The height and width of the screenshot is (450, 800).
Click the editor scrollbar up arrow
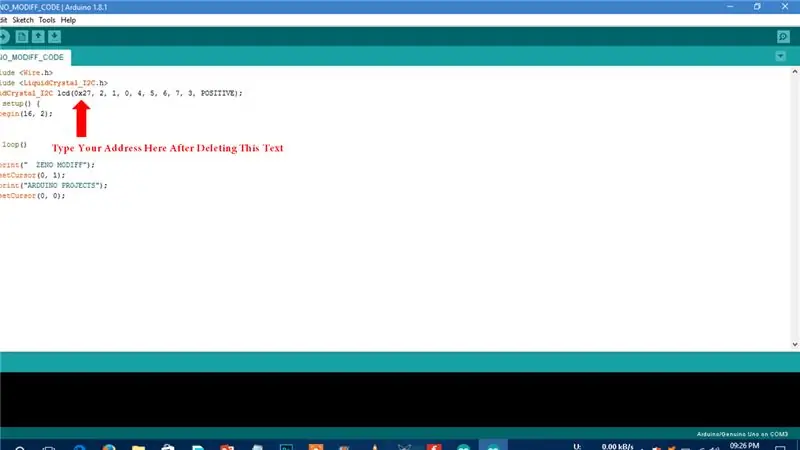(x=794, y=72)
